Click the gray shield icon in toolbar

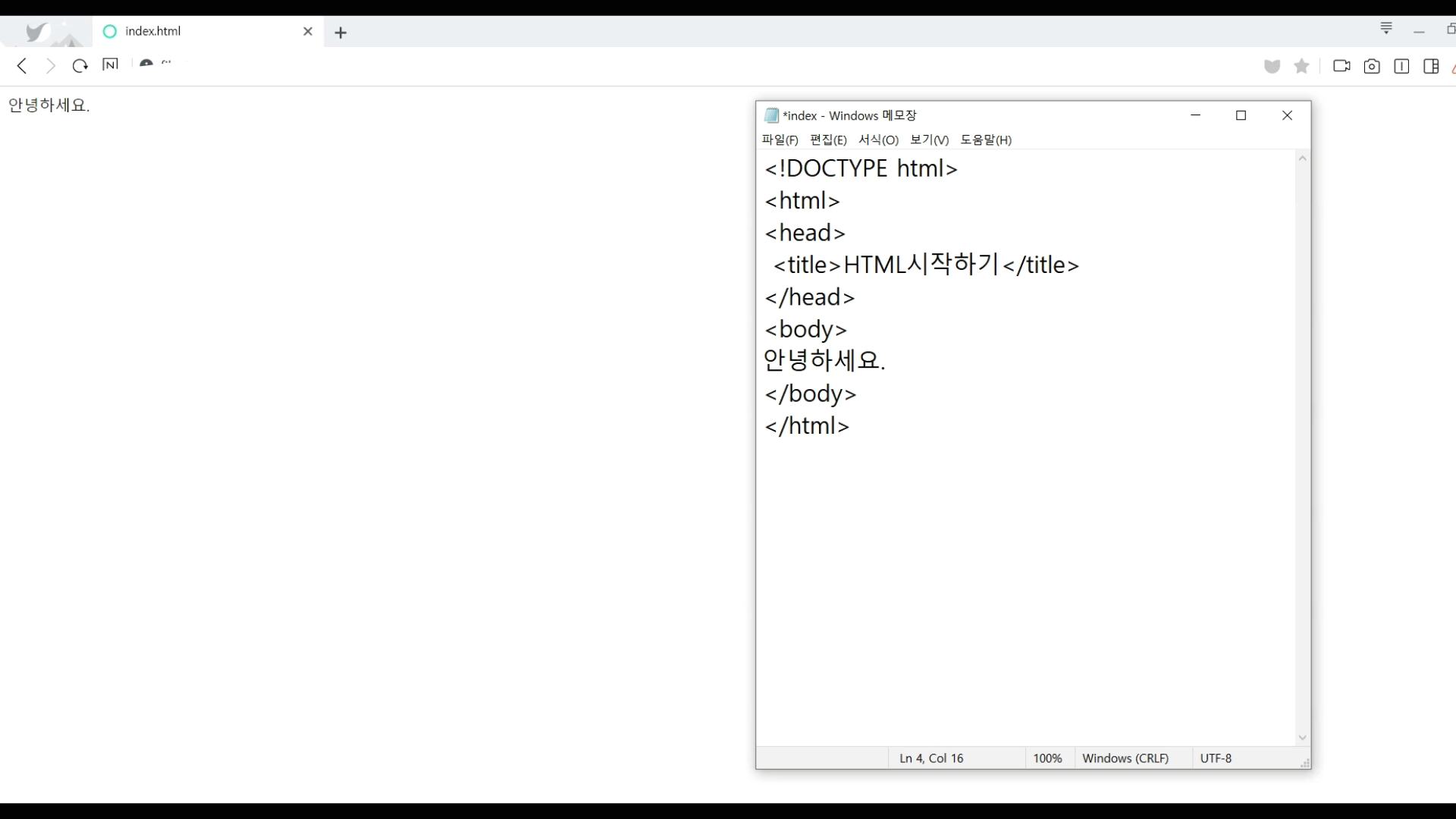click(1272, 67)
